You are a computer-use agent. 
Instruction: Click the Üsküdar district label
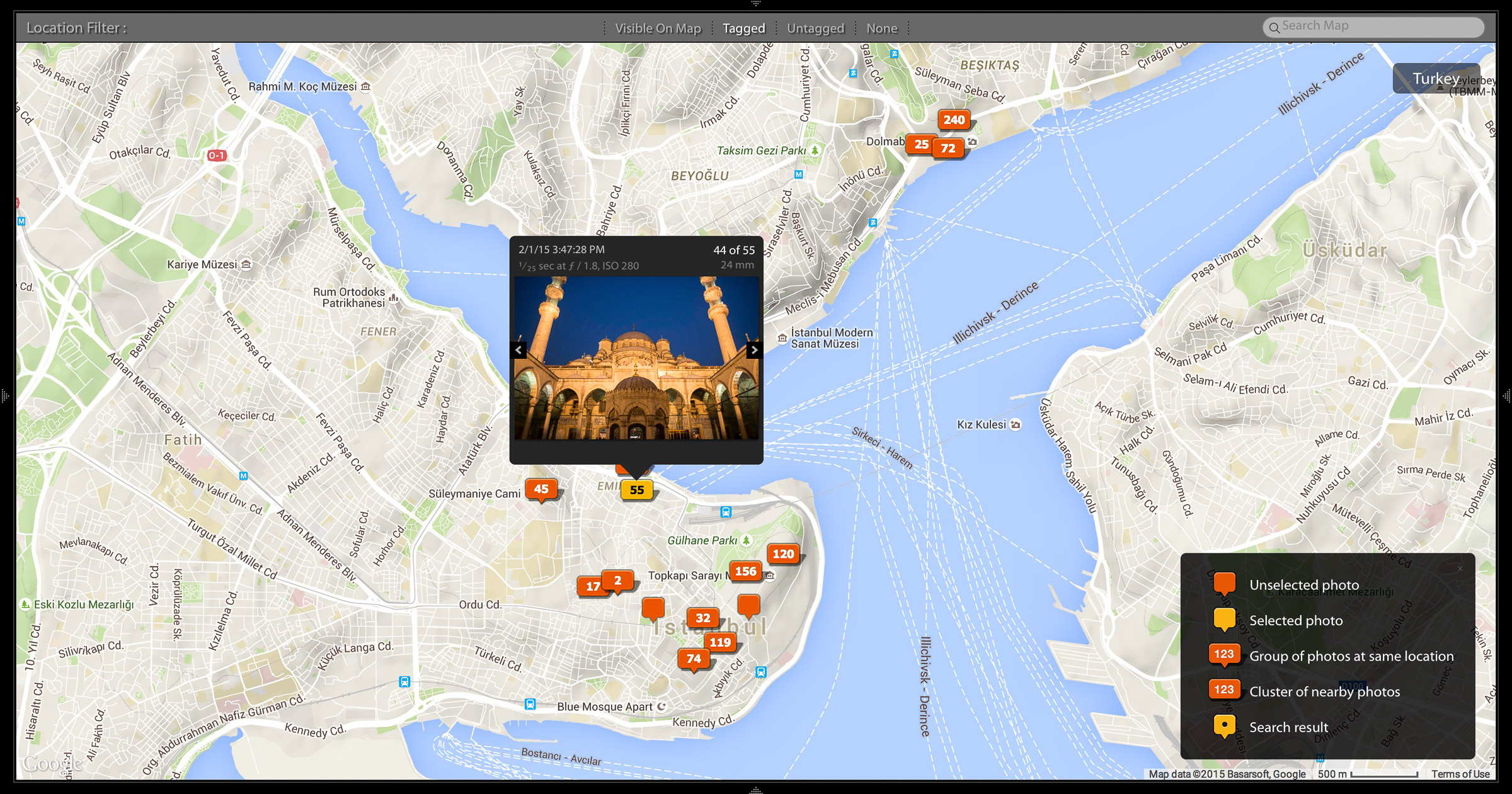click(x=1344, y=250)
